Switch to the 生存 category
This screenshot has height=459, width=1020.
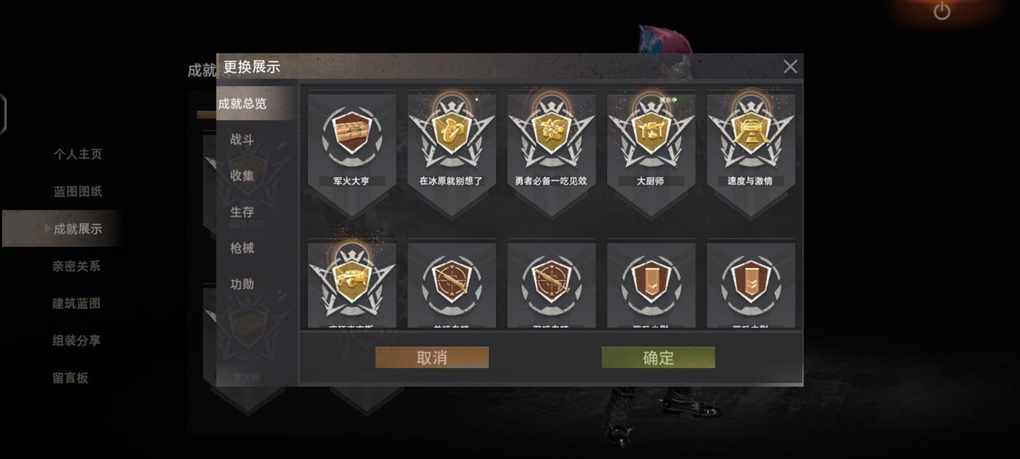242,212
